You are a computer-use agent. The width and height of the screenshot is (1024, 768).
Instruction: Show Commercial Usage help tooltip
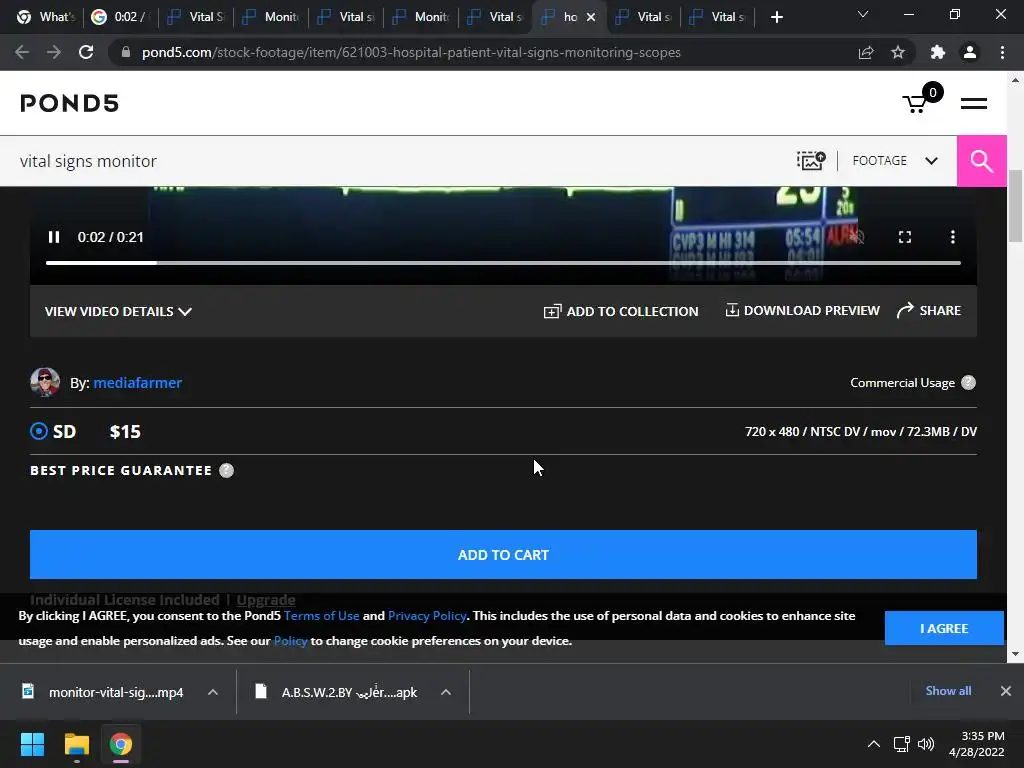[968, 383]
